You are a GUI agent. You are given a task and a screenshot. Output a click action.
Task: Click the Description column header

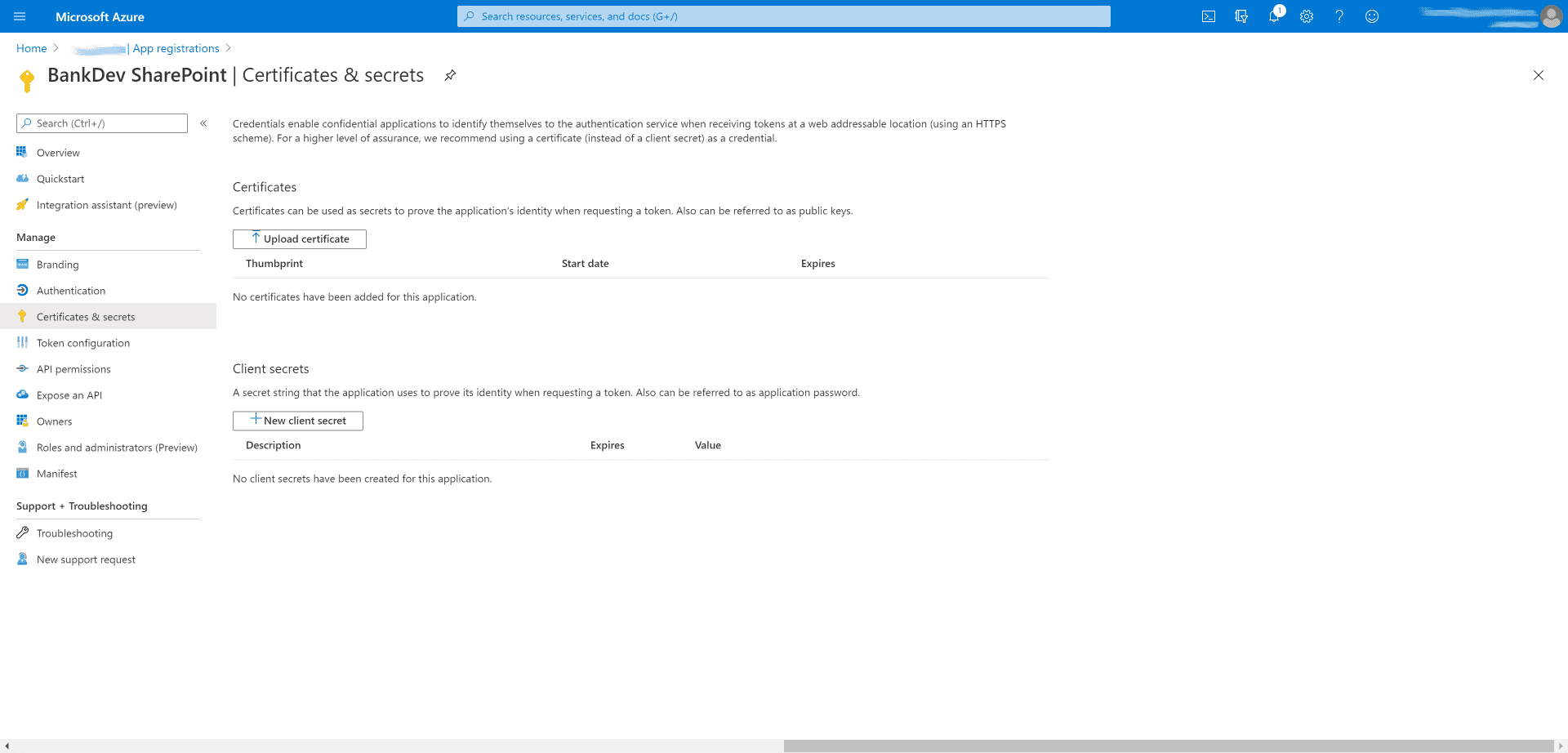coord(274,445)
